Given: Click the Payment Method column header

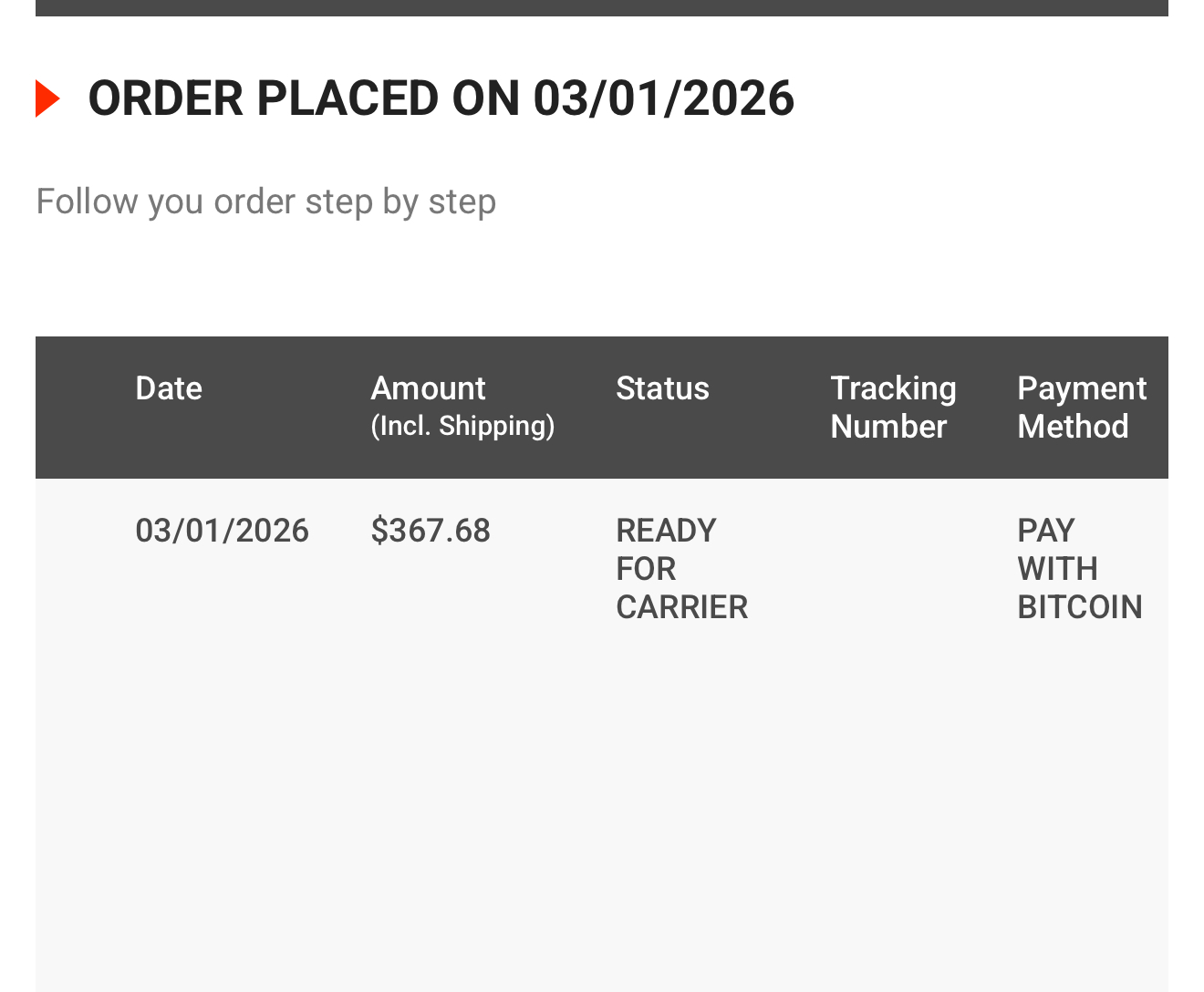Looking at the screenshot, I should (1081, 407).
